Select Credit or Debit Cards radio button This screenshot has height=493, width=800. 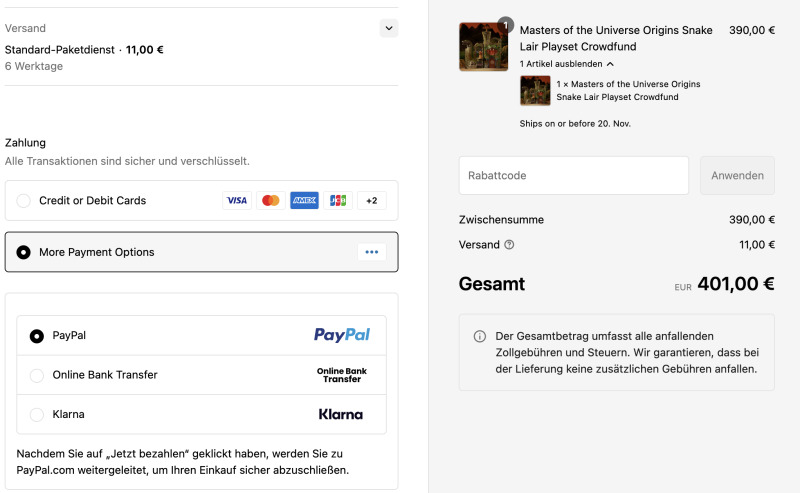coord(23,201)
